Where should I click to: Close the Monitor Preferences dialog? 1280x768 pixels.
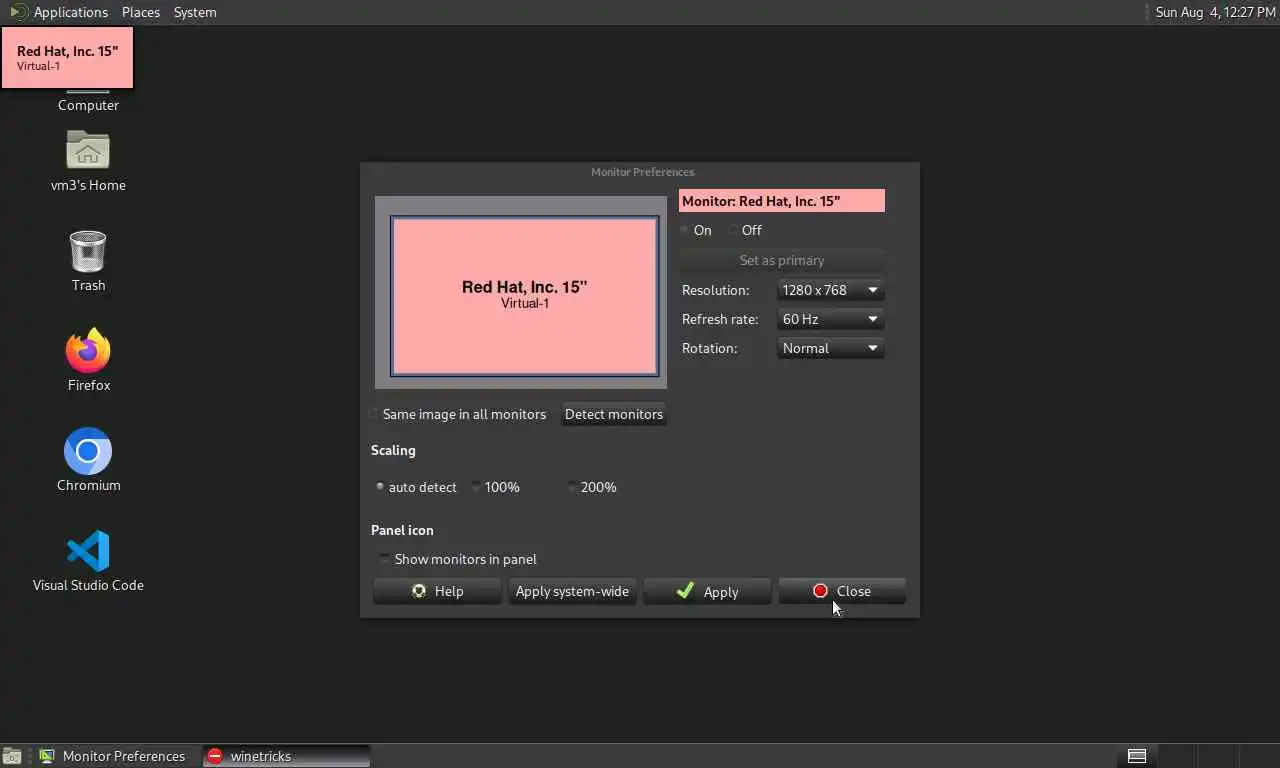point(842,591)
